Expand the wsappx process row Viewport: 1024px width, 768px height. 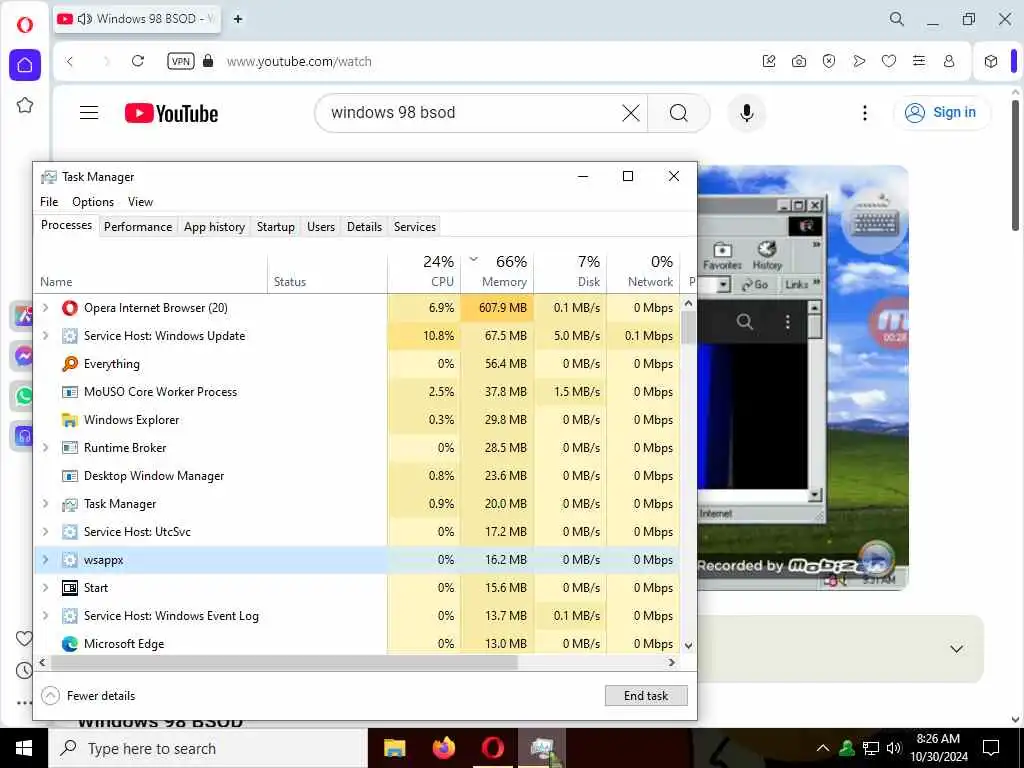pyautogui.click(x=45, y=560)
